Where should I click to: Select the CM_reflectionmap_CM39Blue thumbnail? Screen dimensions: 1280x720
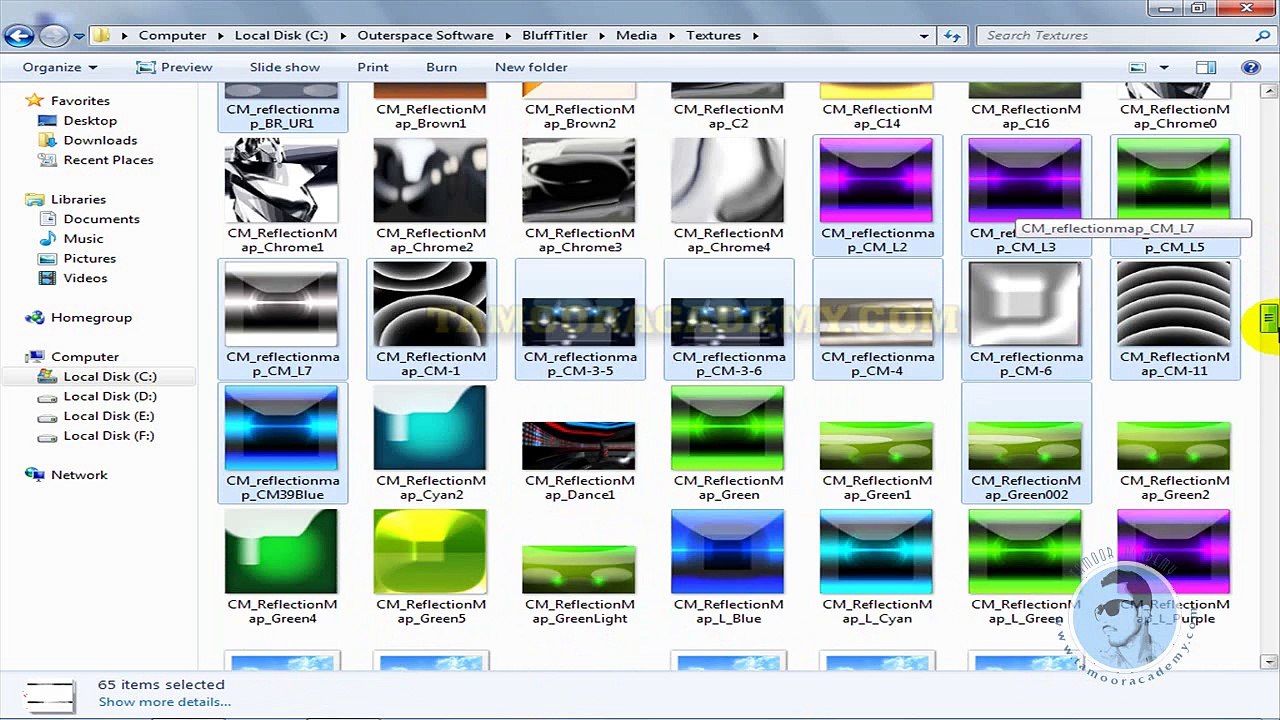[282, 429]
